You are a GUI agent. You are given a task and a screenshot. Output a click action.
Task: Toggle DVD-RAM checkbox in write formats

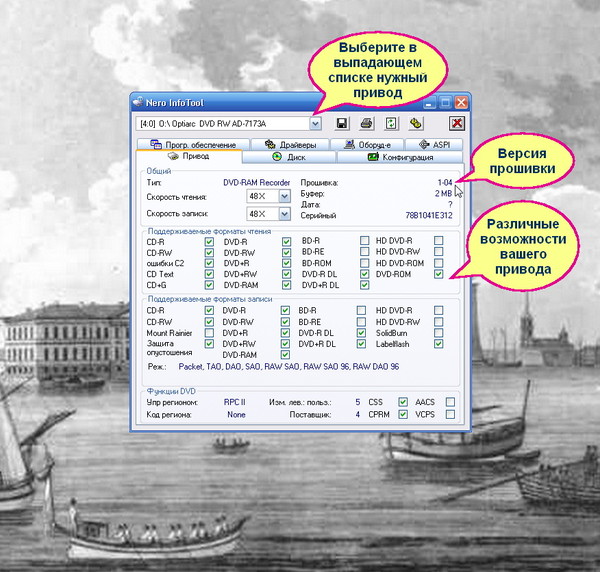point(285,355)
